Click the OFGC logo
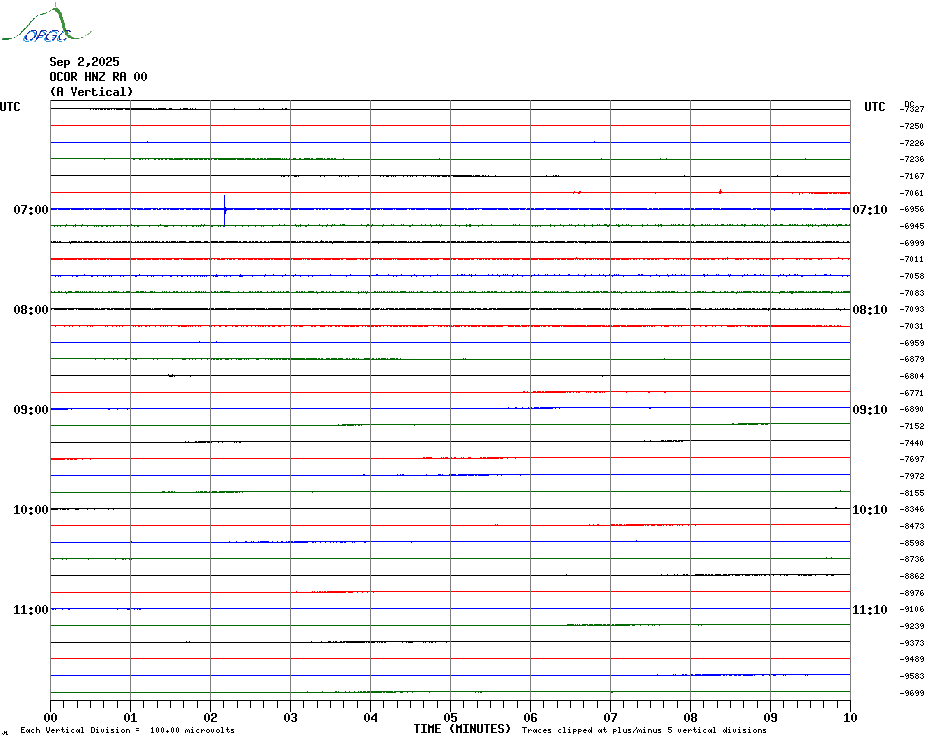This screenshot has width=930, height=744. 46,24
